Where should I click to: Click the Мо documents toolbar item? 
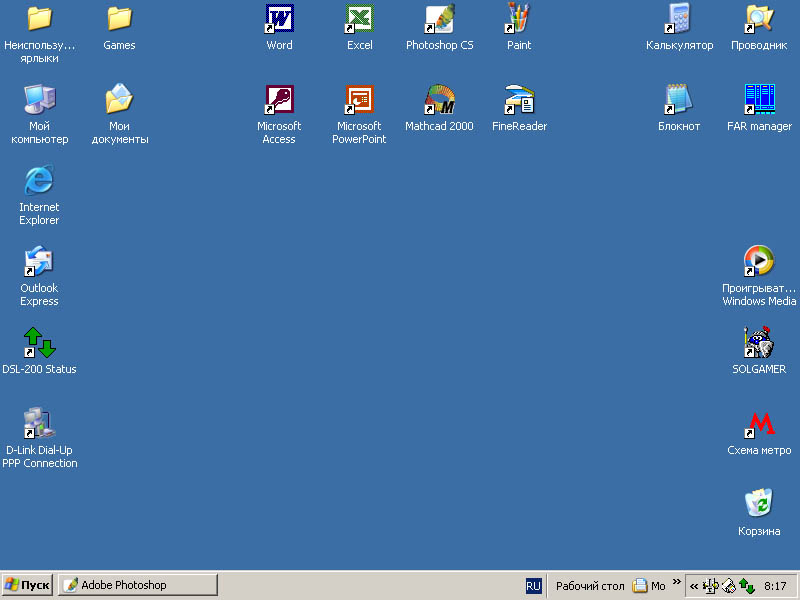(x=649, y=586)
